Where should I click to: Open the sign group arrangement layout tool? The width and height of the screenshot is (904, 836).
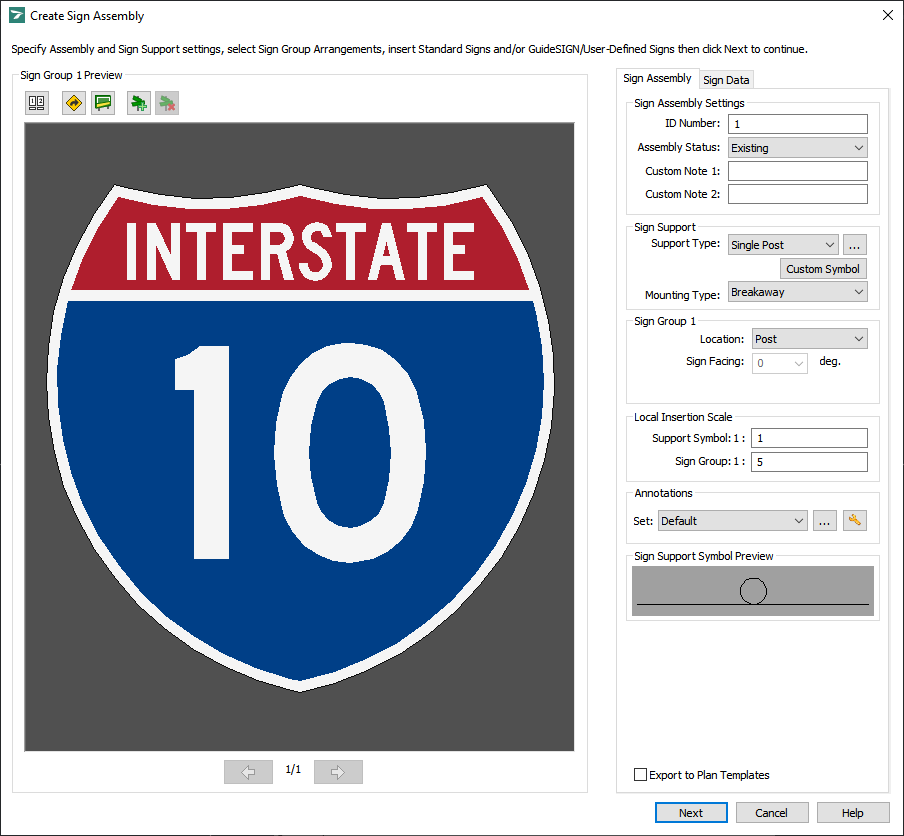(x=36, y=103)
